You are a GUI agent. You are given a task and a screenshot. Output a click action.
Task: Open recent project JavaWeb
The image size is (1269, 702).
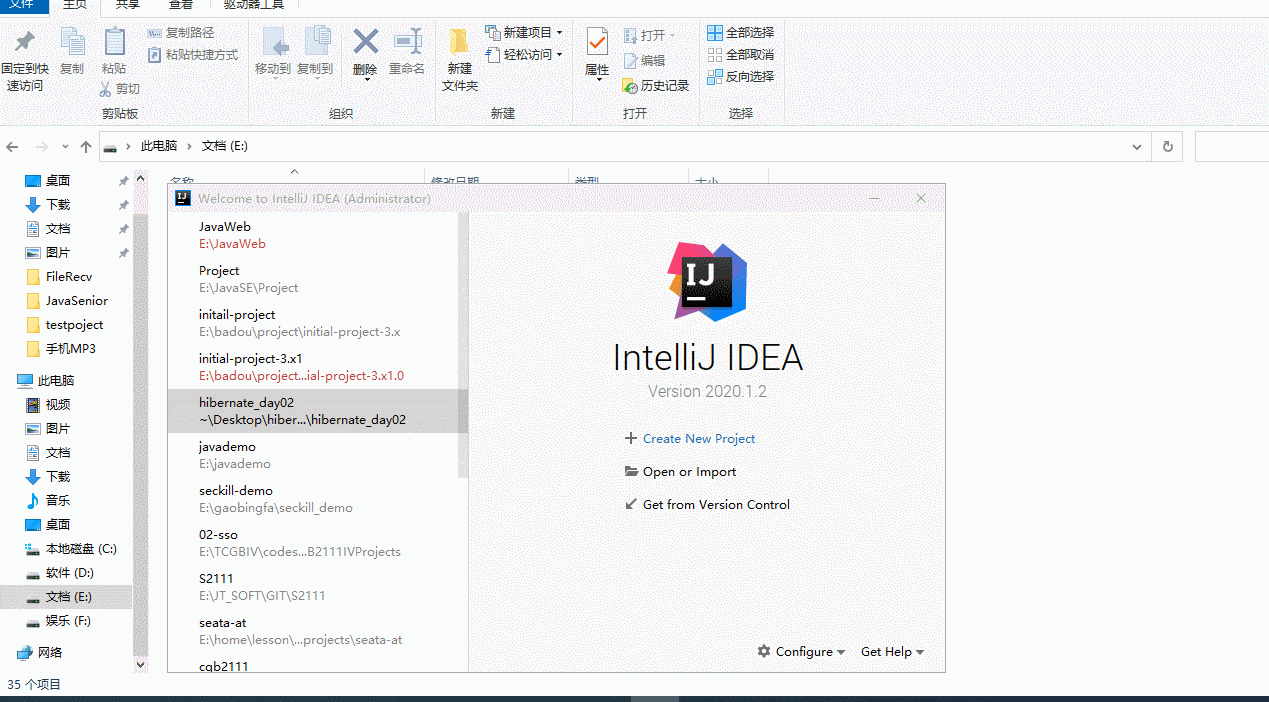click(313, 235)
